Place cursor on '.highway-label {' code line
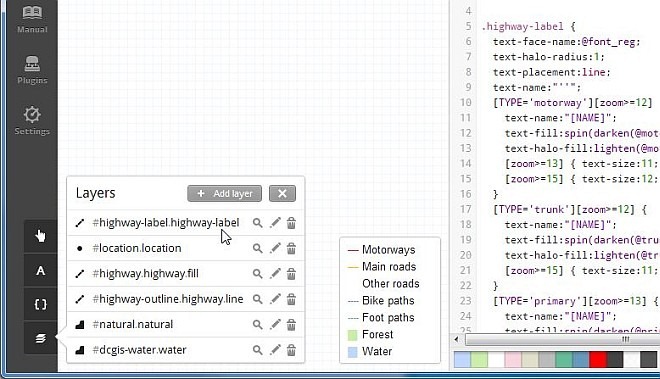The width and height of the screenshot is (660, 379). (528, 27)
